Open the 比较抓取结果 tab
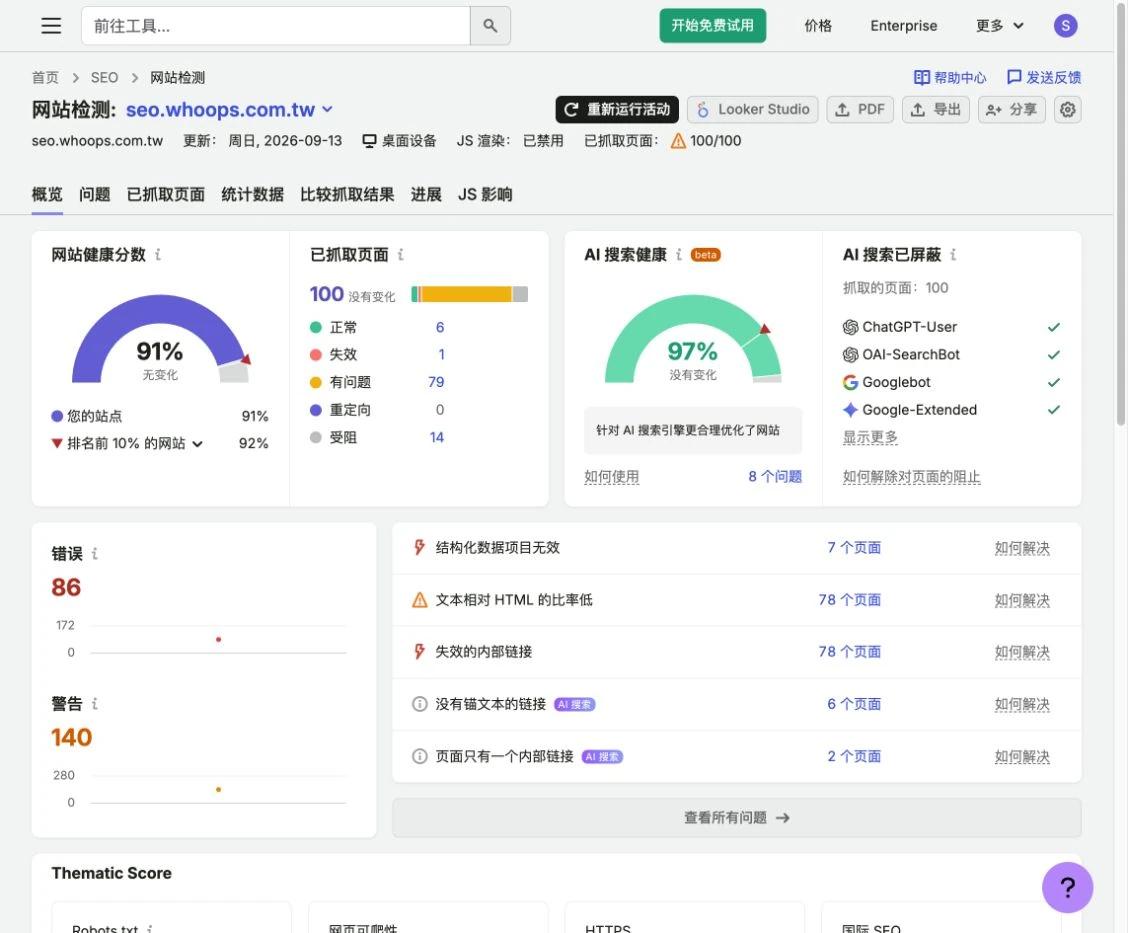1128x933 pixels. [x=347, y=194]
